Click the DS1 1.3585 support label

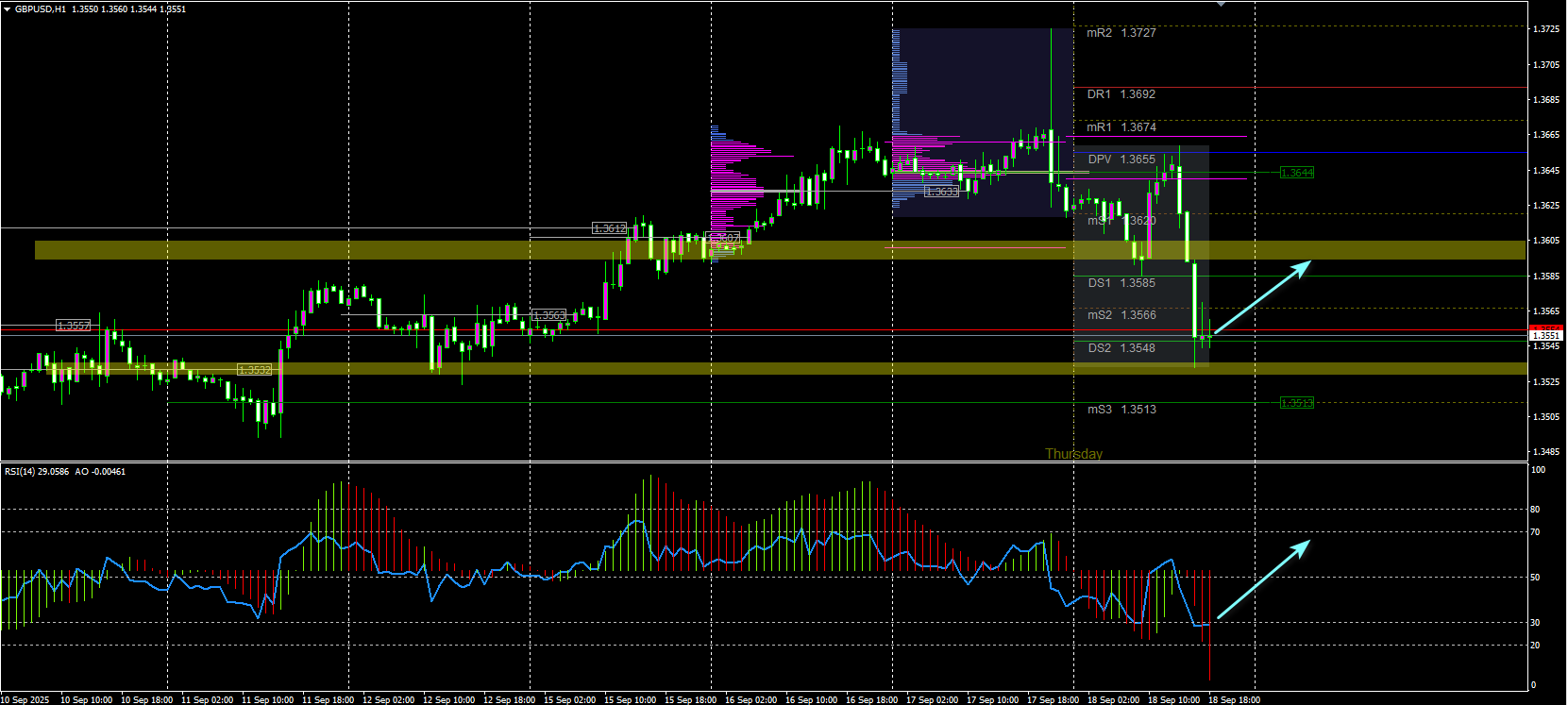click(1121, 282)
